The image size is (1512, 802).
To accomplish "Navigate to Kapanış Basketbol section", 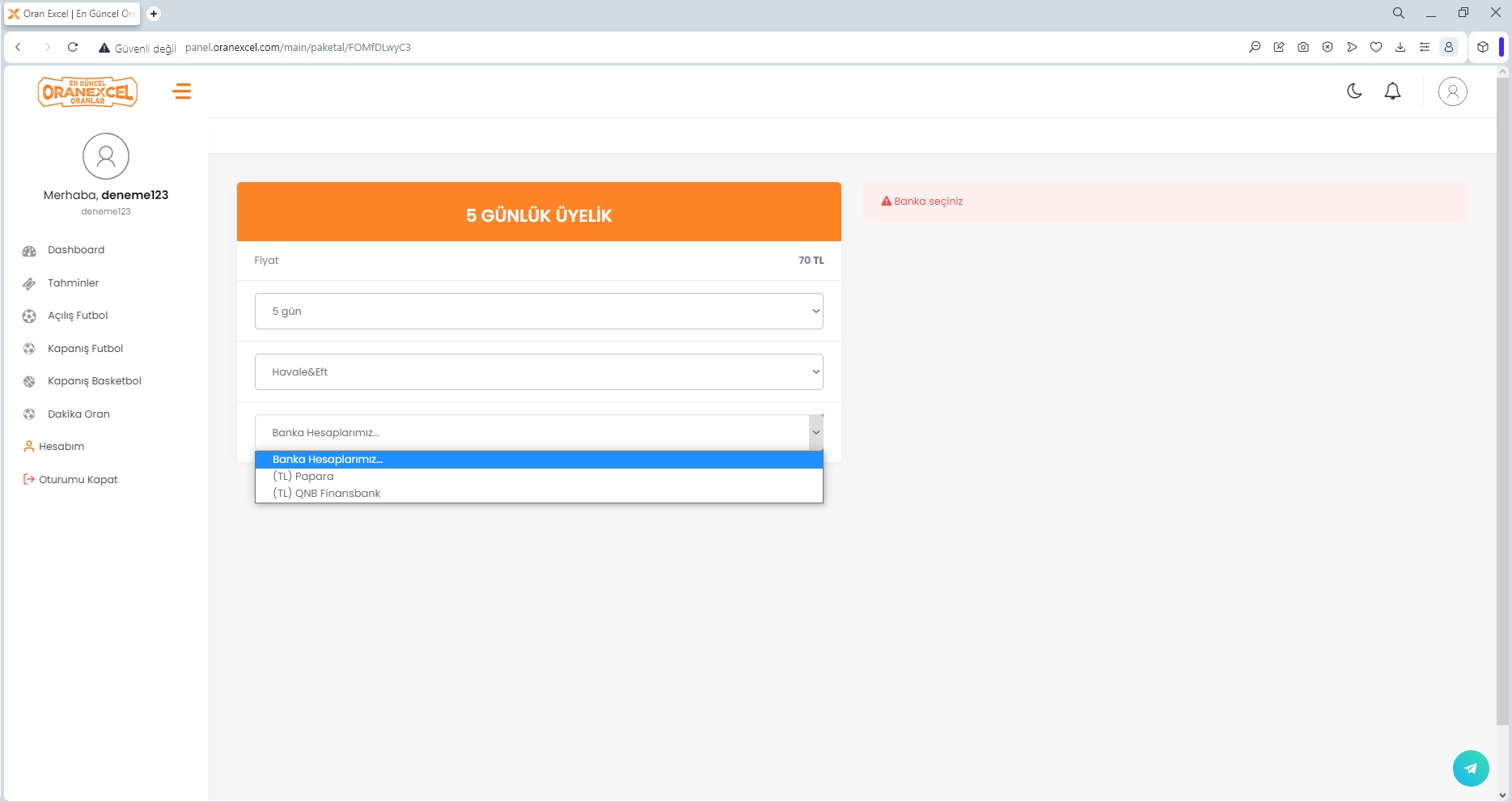I will pos(94,381).
